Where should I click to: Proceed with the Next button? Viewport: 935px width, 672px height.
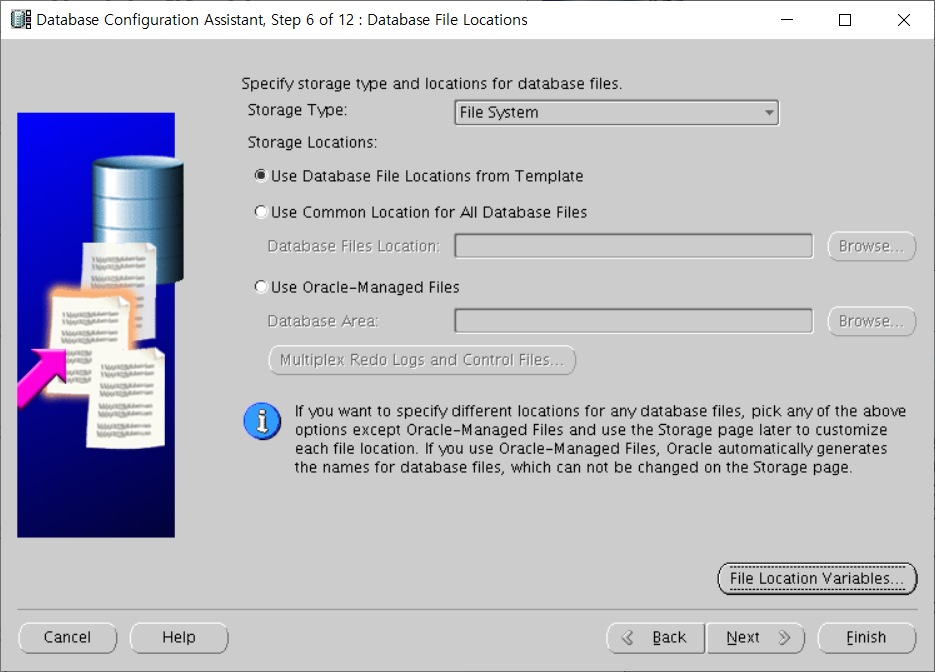point(756,638)
